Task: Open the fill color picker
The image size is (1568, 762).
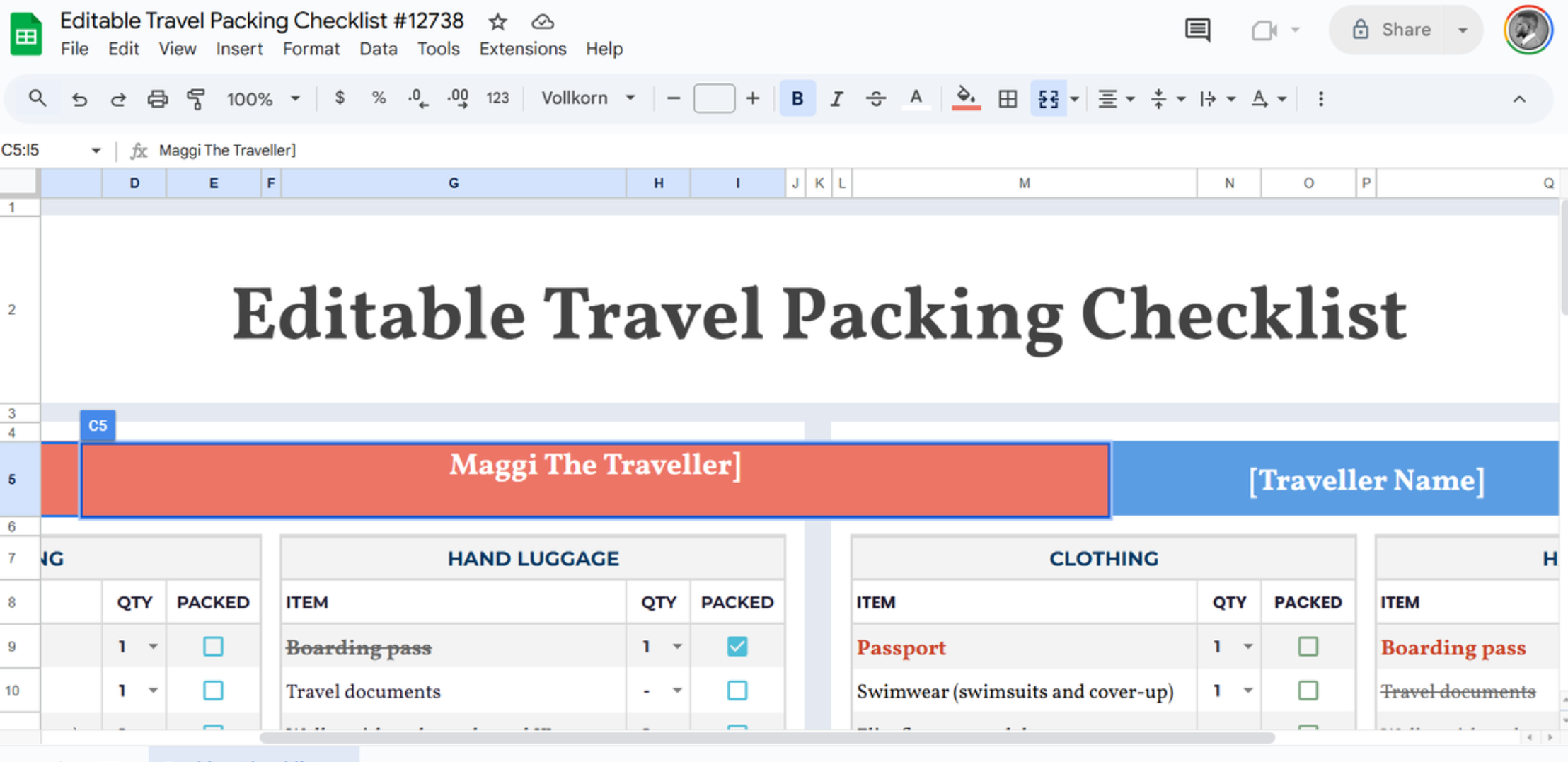Action: (966, 98)
